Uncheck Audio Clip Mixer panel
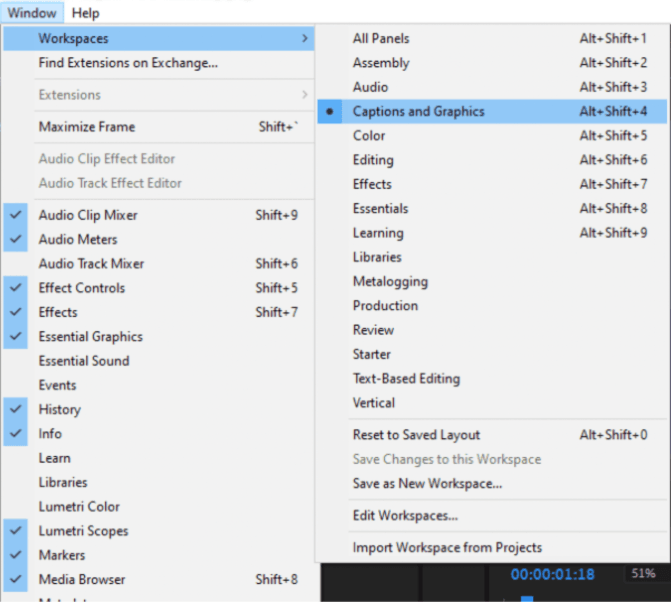 (88, 215)
